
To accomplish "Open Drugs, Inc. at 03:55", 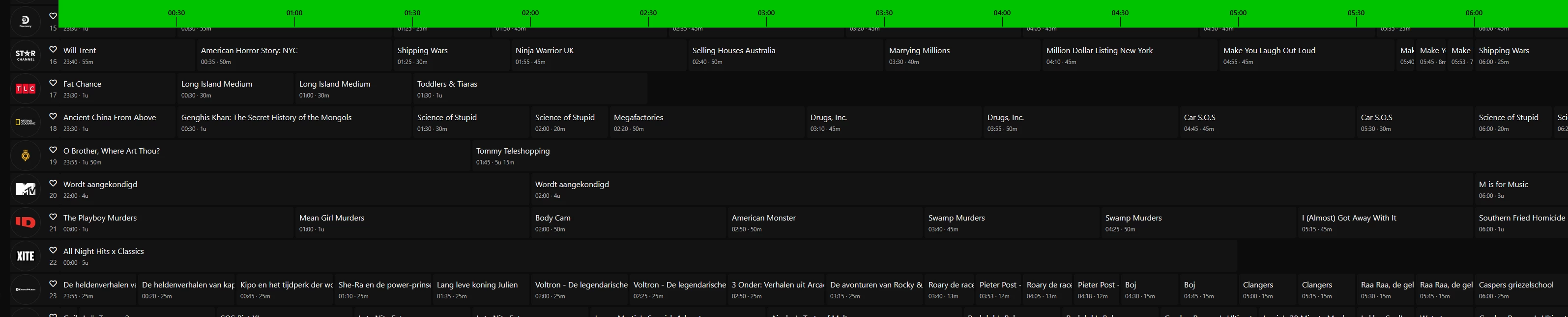I will (x=1080, y=123).
